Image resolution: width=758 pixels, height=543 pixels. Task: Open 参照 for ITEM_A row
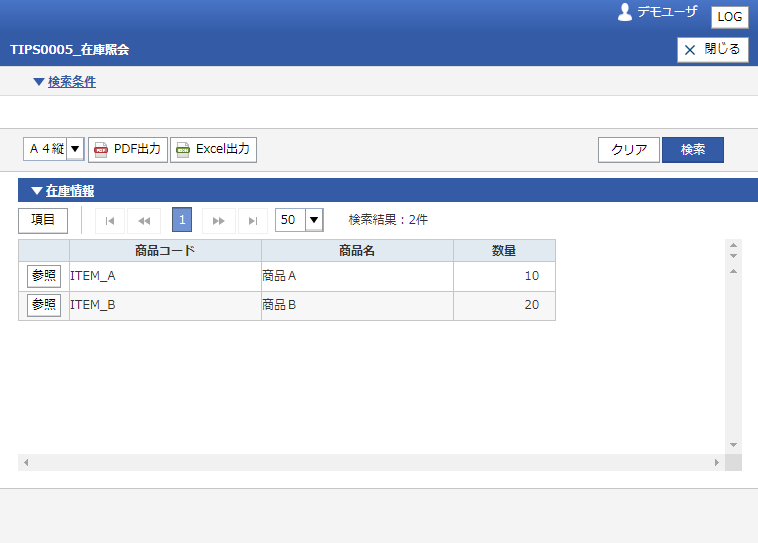pyautogui.click(x=44, y=276)
